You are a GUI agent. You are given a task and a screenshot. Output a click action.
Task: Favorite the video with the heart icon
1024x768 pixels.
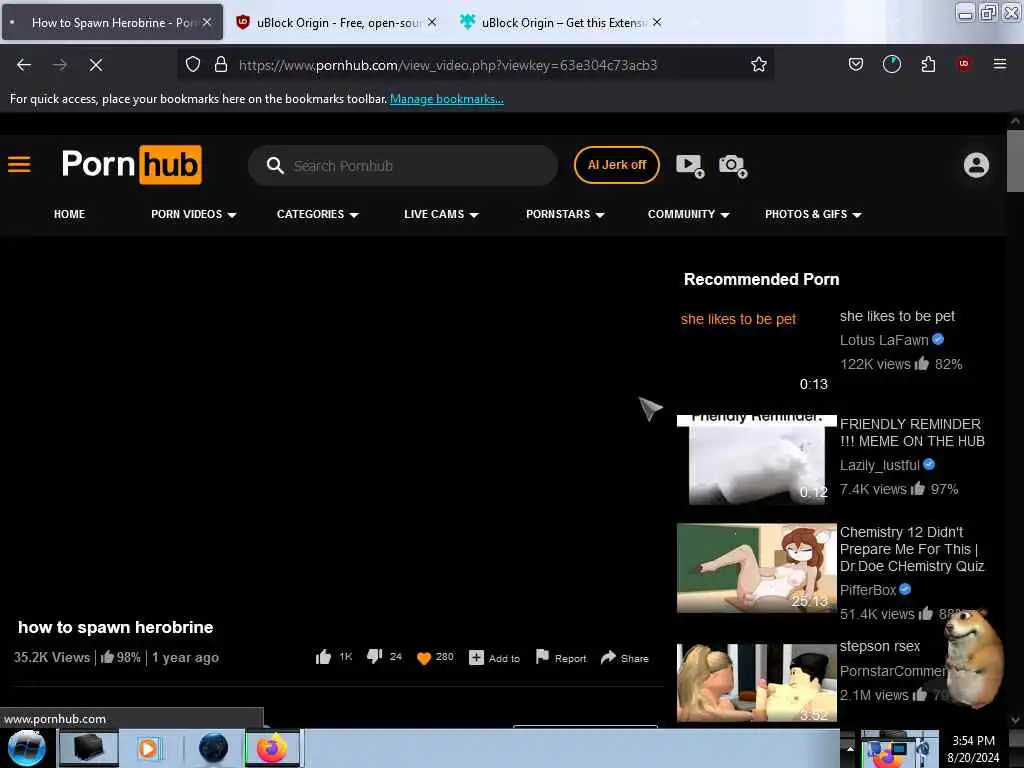[424, 658]
